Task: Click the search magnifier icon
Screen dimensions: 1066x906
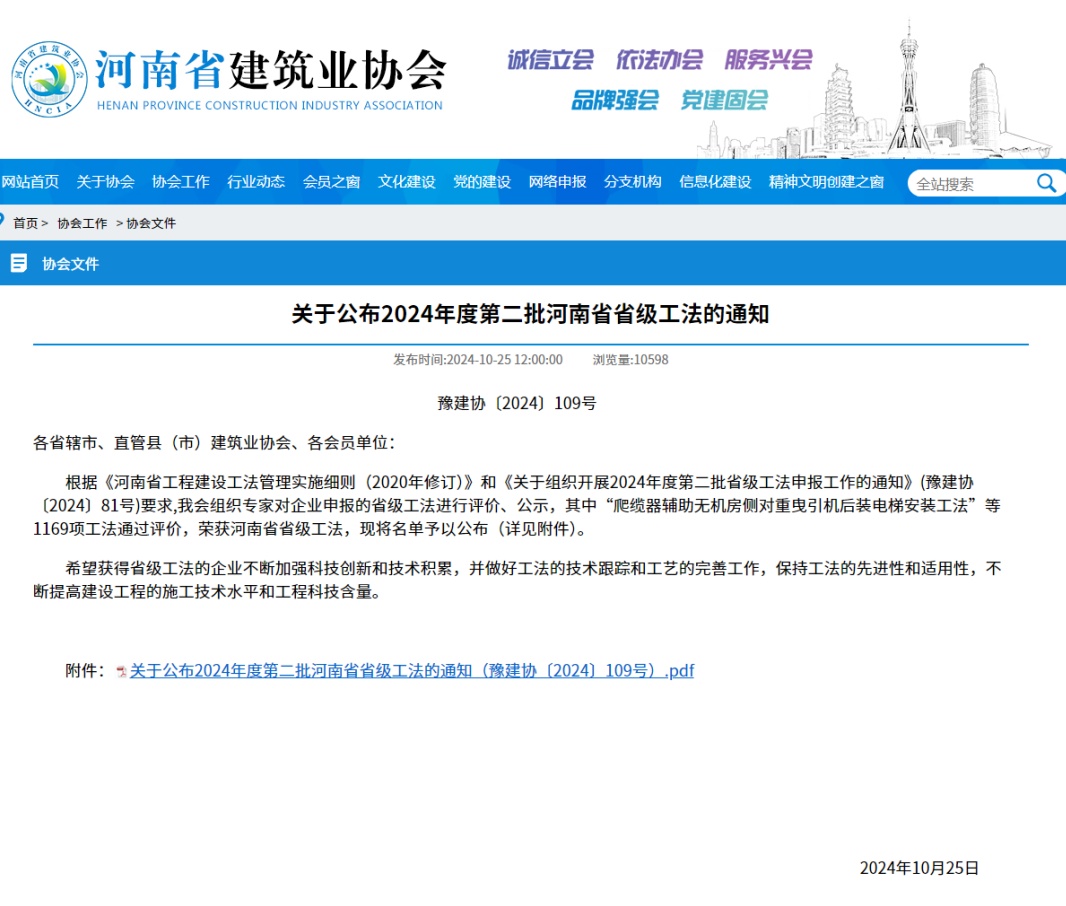Action: point(1046,183)
